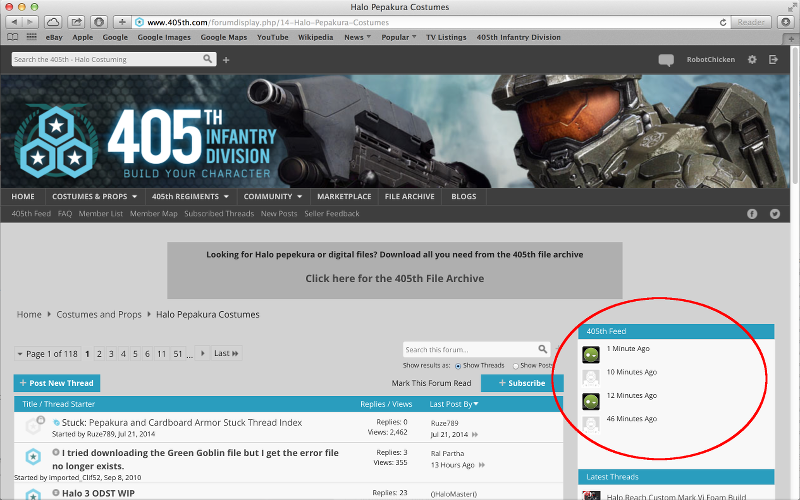Click Stuck thread index status icon

(34, 426)
